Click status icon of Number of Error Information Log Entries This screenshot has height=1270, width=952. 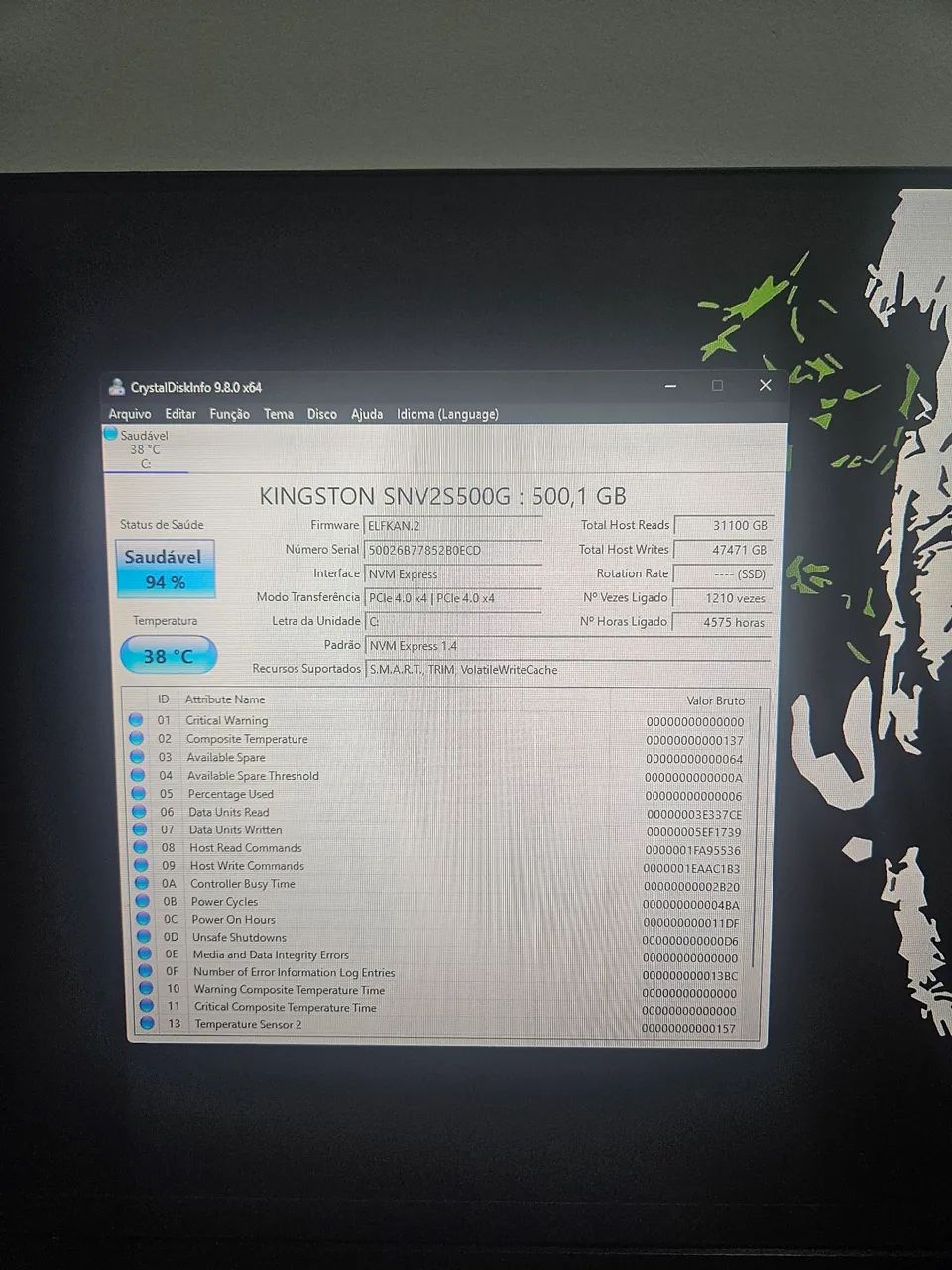(x=146, y=972)
